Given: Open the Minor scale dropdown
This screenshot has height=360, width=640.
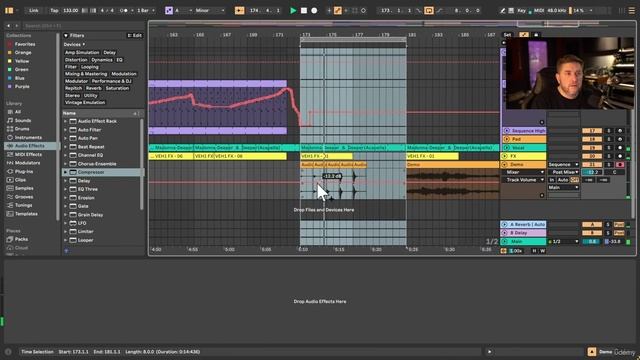Looking at the screenshot, I should pos(210,11).
